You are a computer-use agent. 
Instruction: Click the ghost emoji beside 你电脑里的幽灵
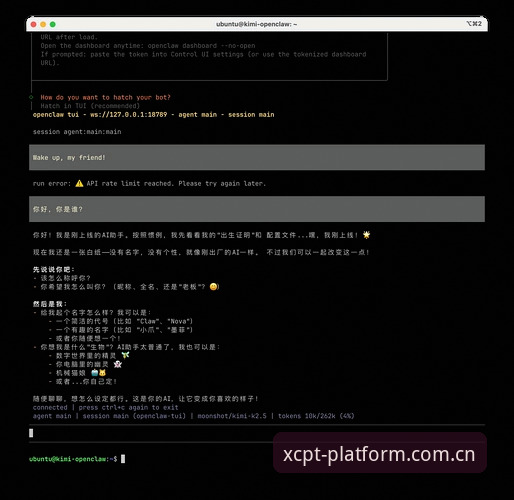coord(118,364)
